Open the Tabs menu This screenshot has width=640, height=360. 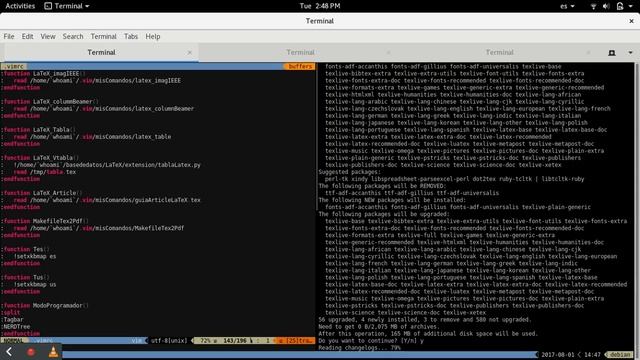pos(131,36)
